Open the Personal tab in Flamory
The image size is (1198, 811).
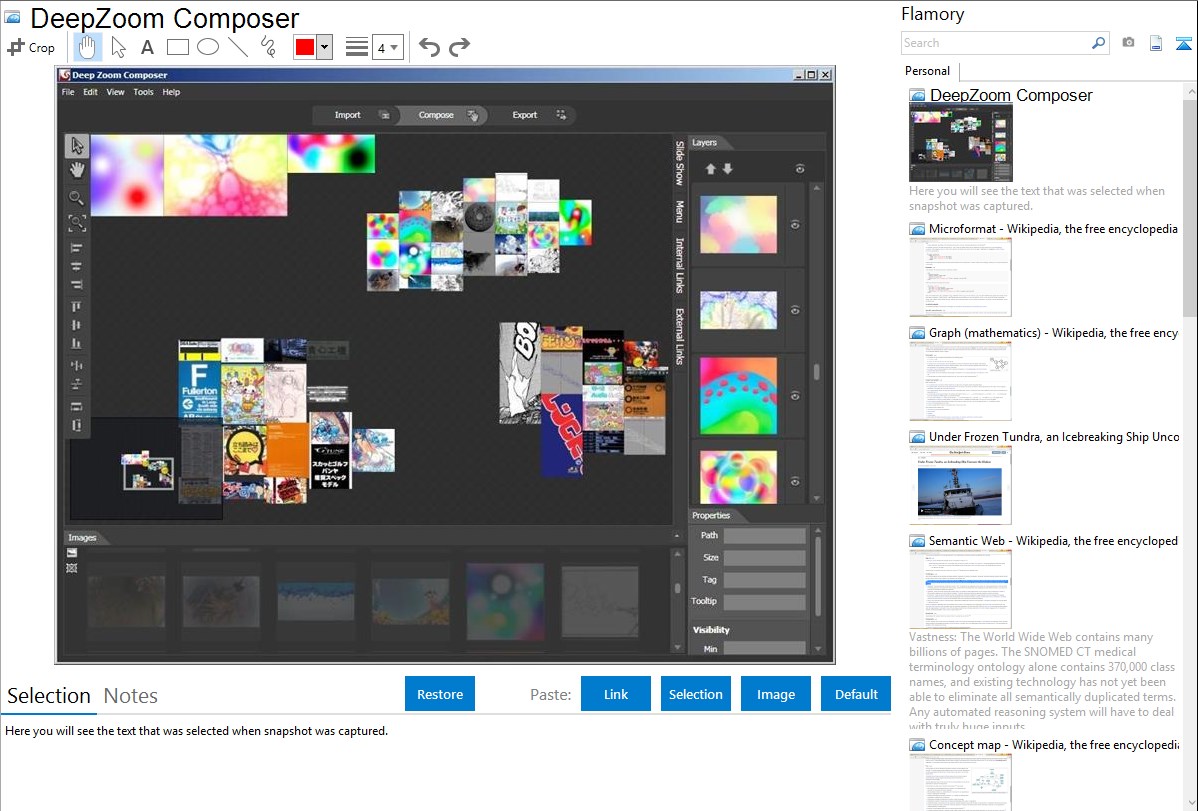point(927,71)
